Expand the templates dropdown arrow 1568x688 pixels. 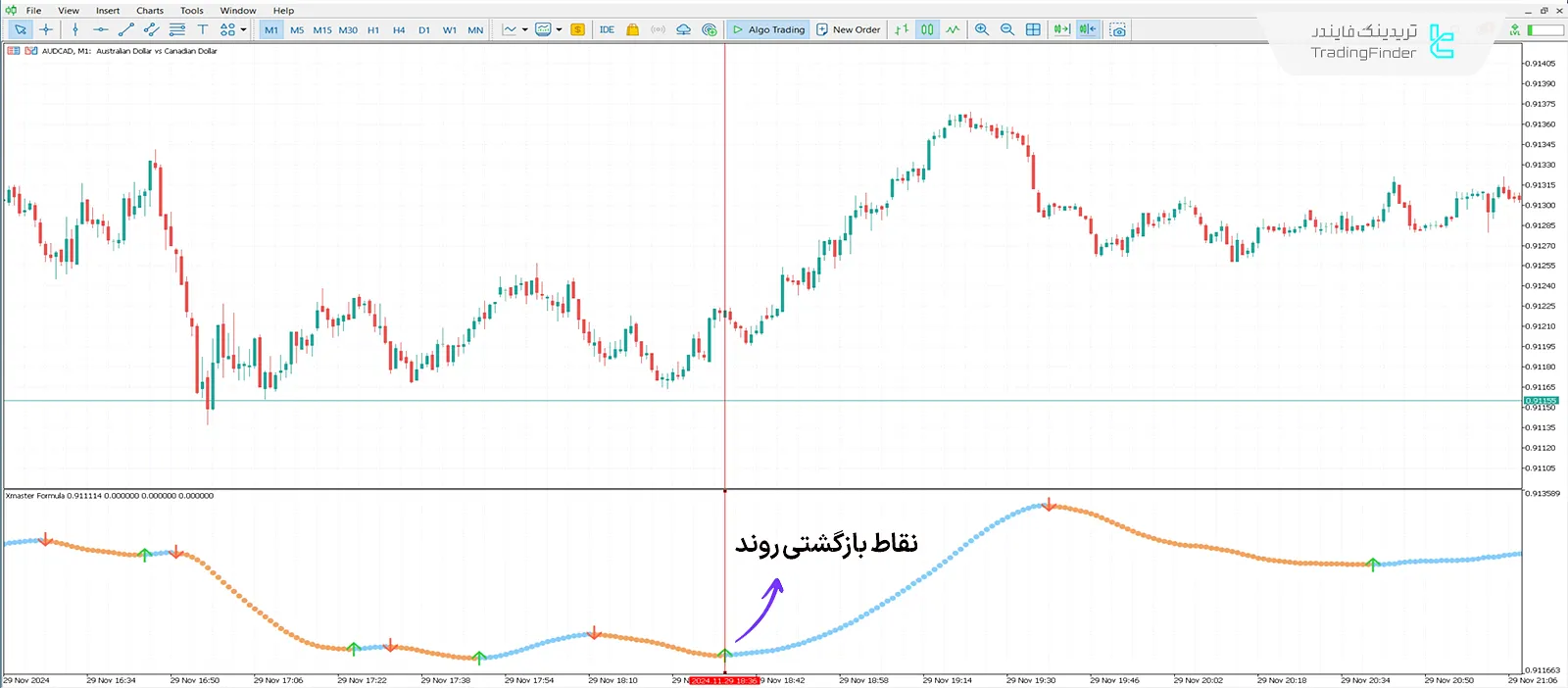(x=560, y=29)
